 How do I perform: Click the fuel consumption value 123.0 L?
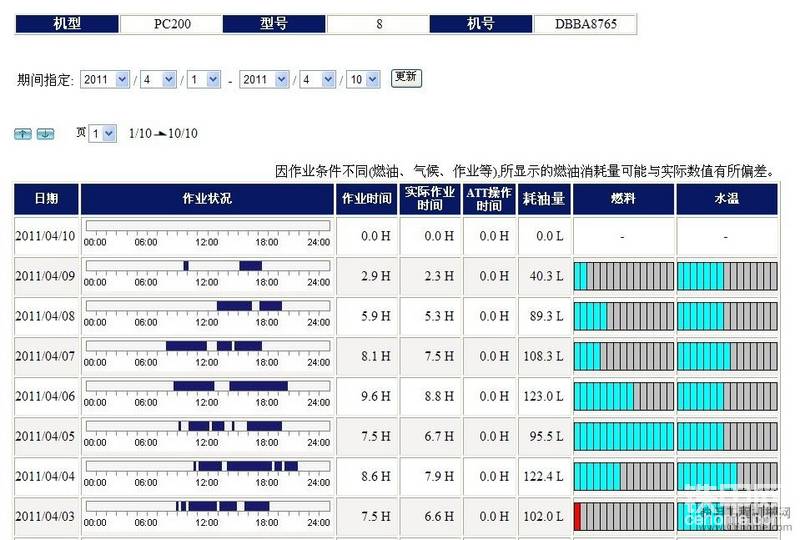(x=543, y=397)
